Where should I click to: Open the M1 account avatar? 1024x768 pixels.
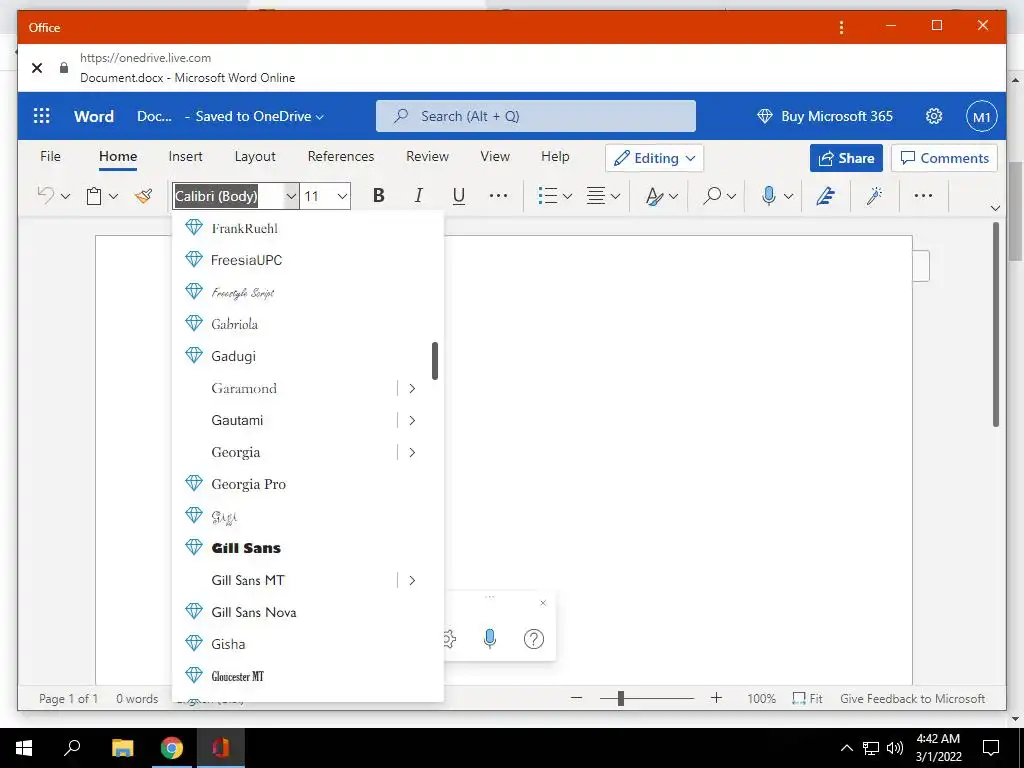(982, 116)
